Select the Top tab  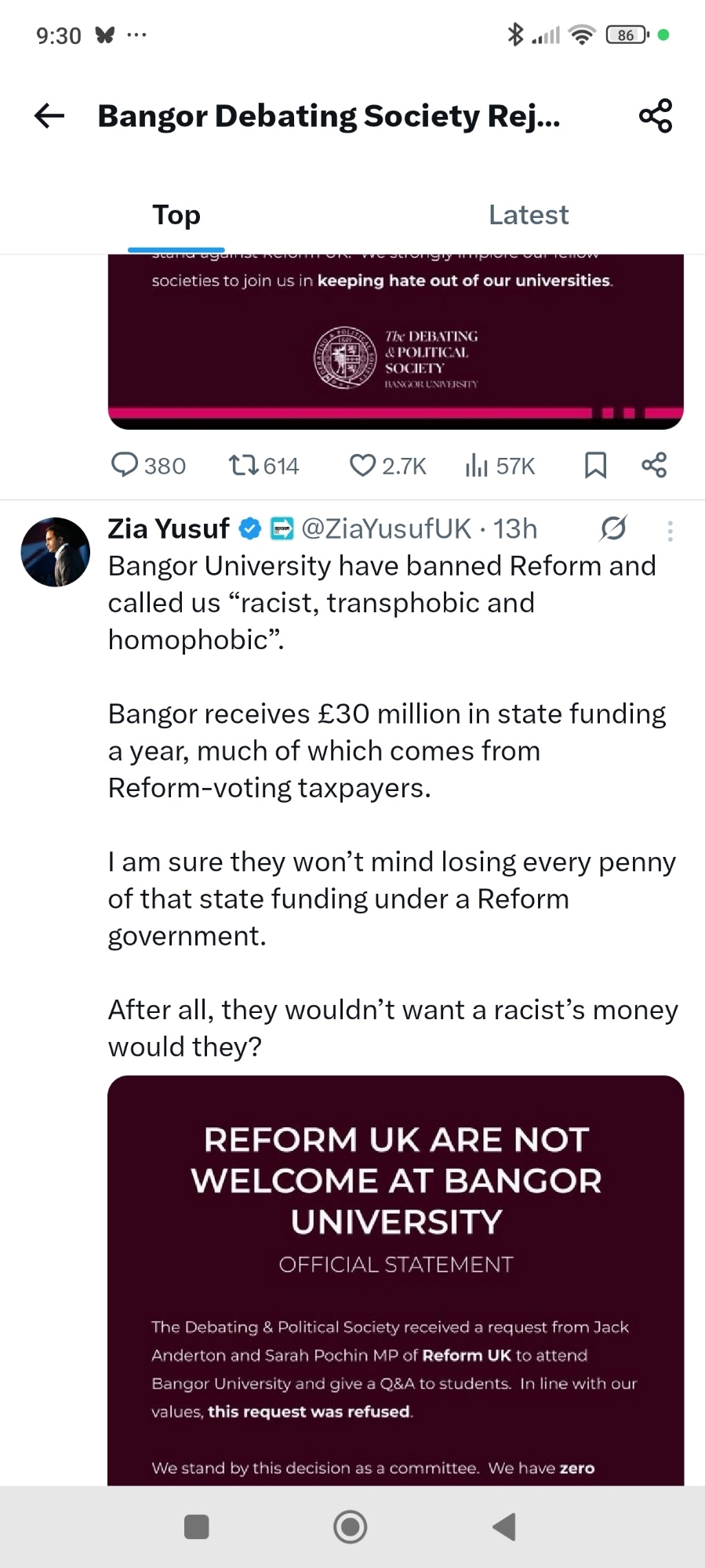[176, 215]
